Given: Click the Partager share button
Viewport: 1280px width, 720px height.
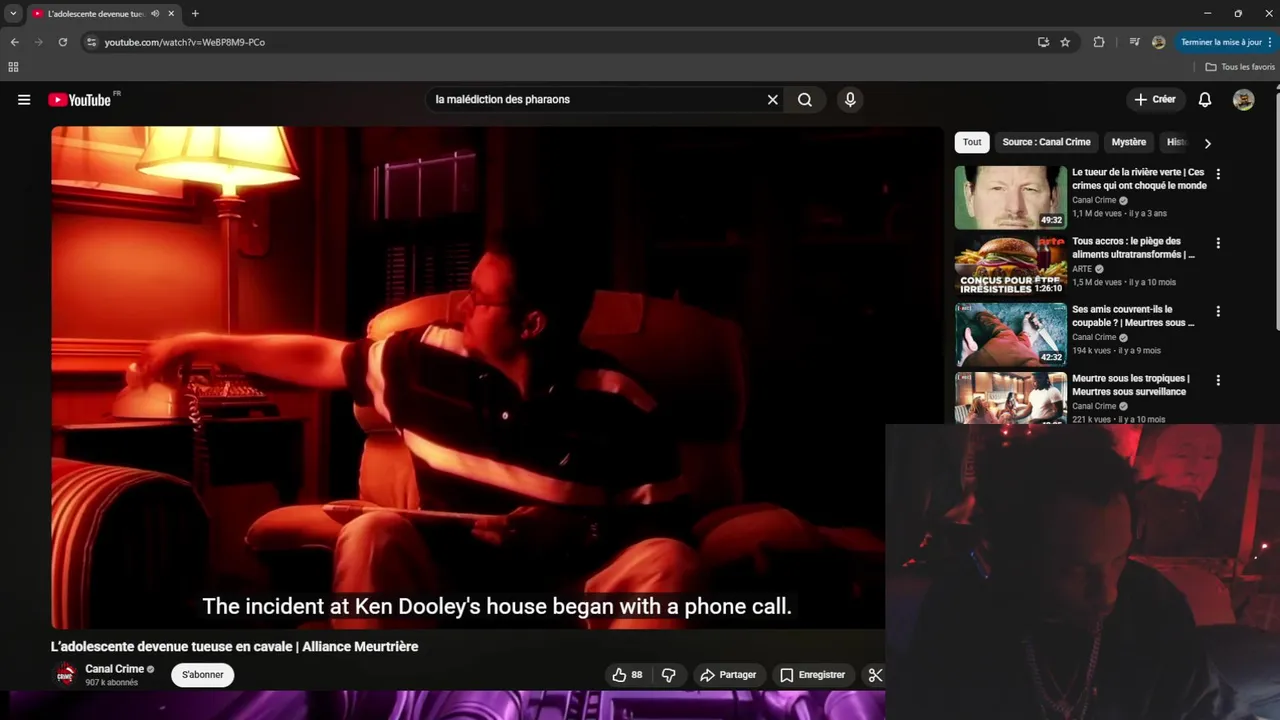Looking at the screenshot, I should click(x=728, y=675).
